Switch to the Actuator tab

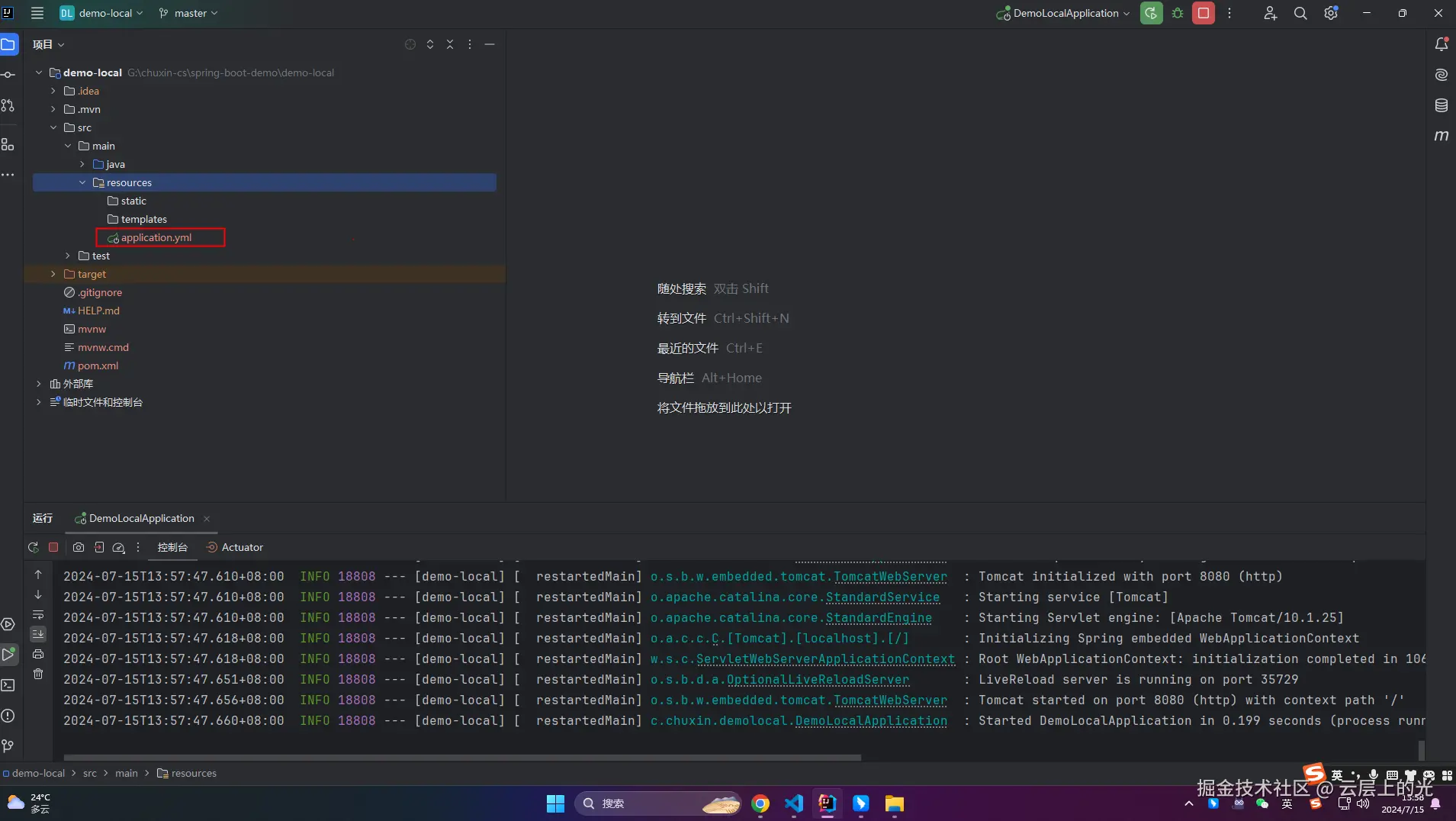point(235,547)
